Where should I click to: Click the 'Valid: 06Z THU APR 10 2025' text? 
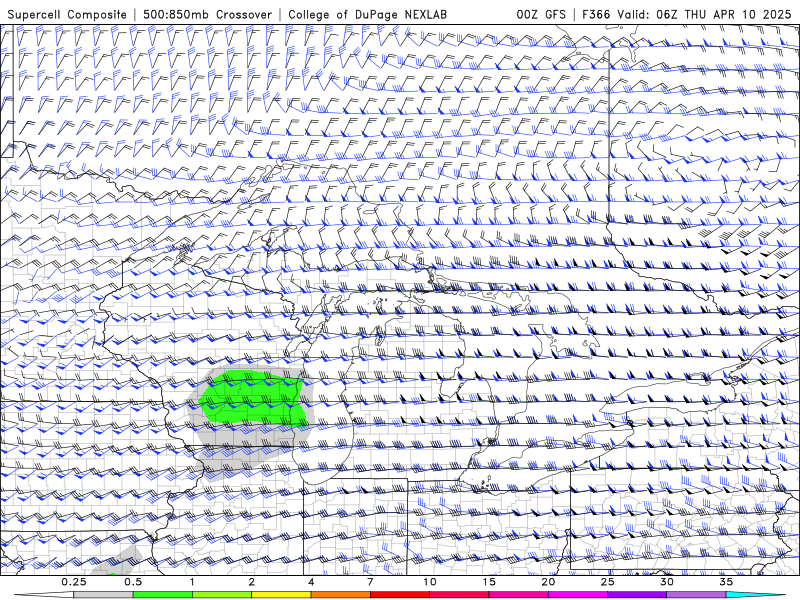point(704,14)
